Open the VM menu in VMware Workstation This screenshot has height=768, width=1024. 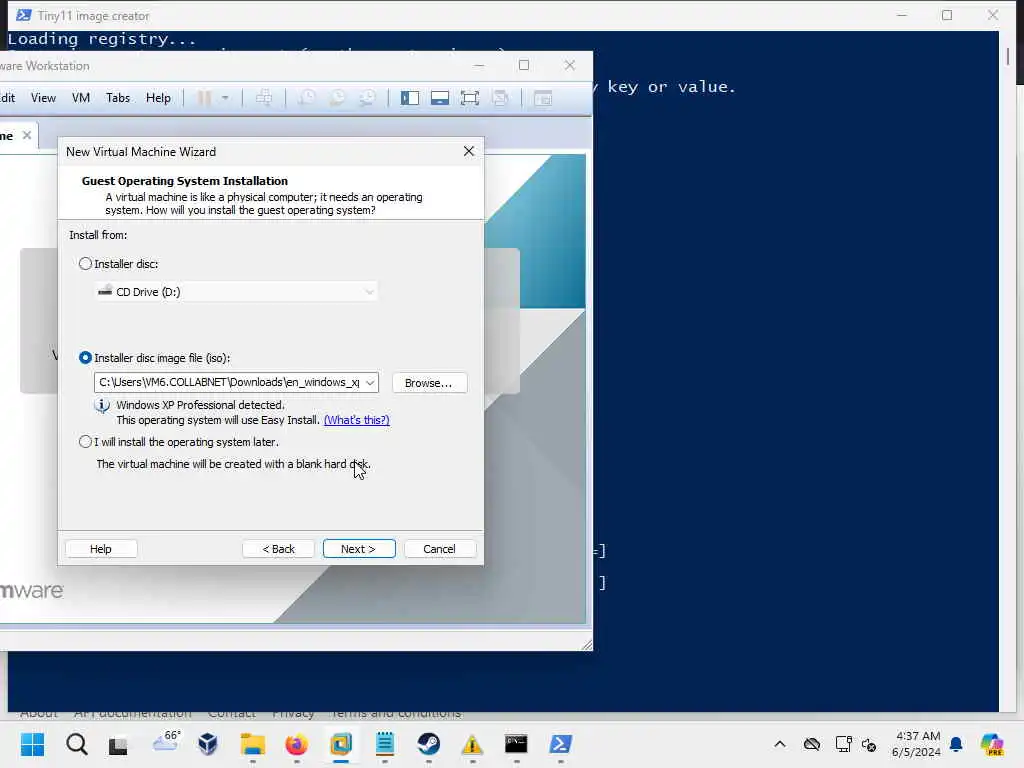(81, 98)
